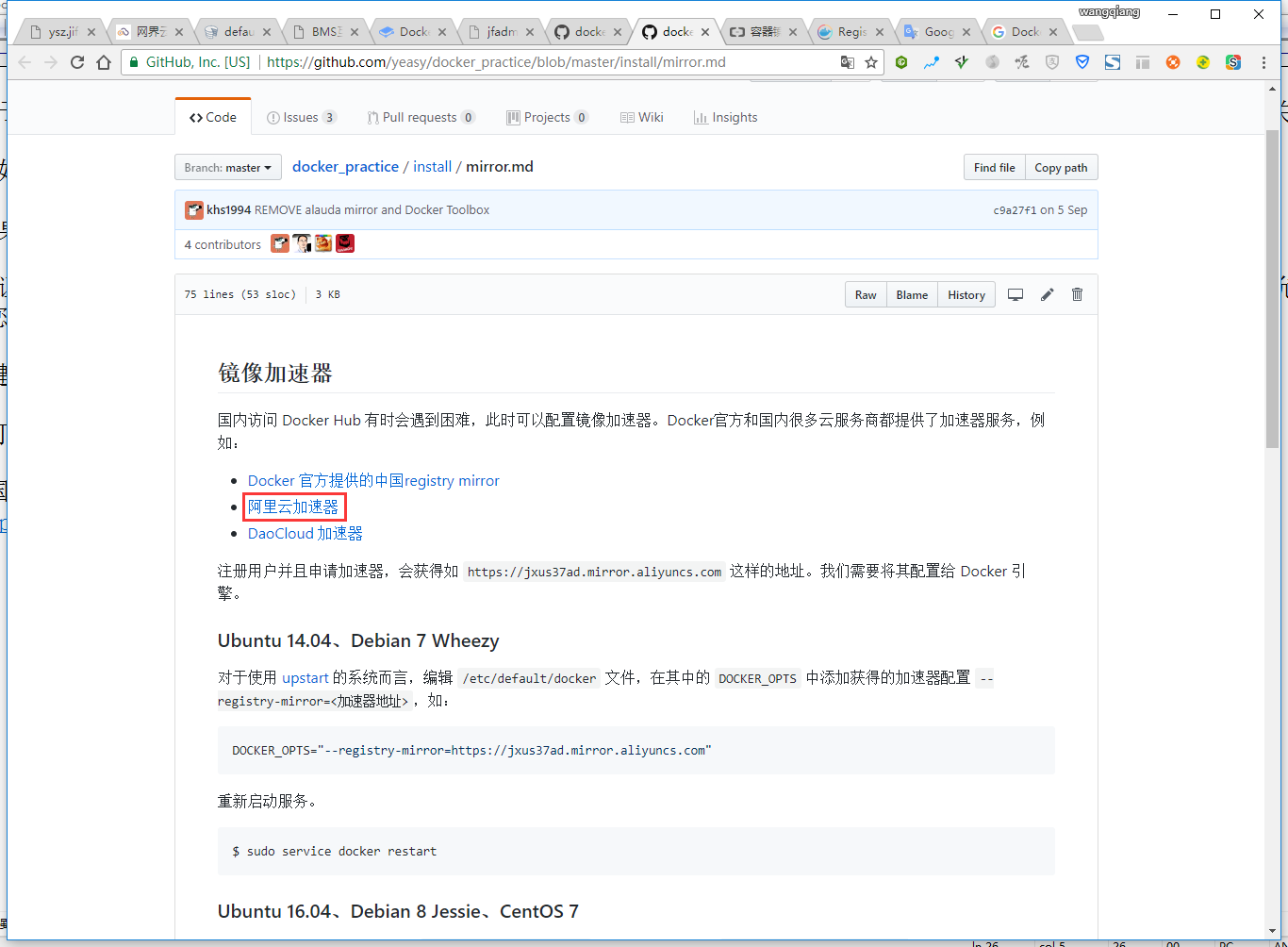Click the Copy path button

(1061, 167)
